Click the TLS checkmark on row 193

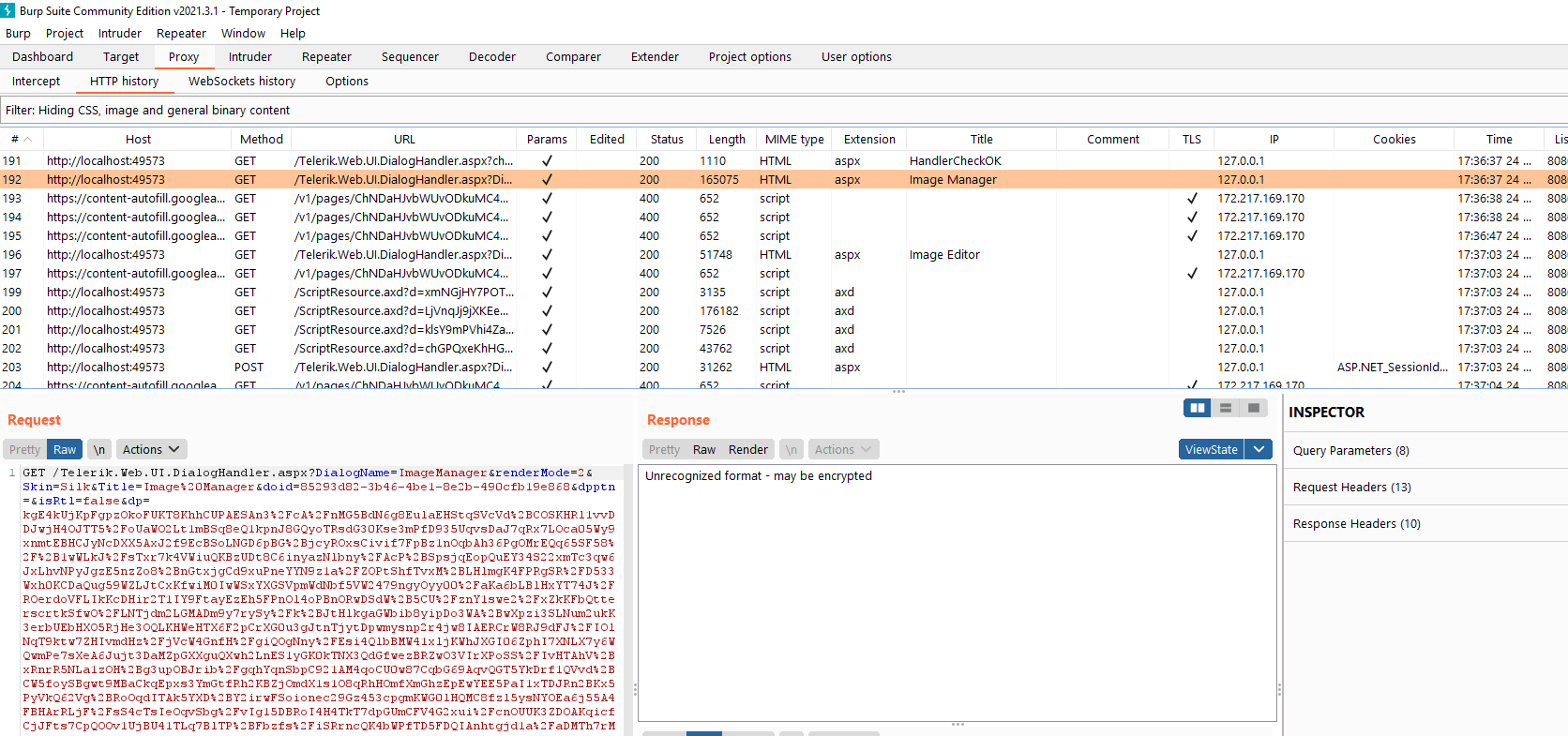click(x=1192, y=198)
